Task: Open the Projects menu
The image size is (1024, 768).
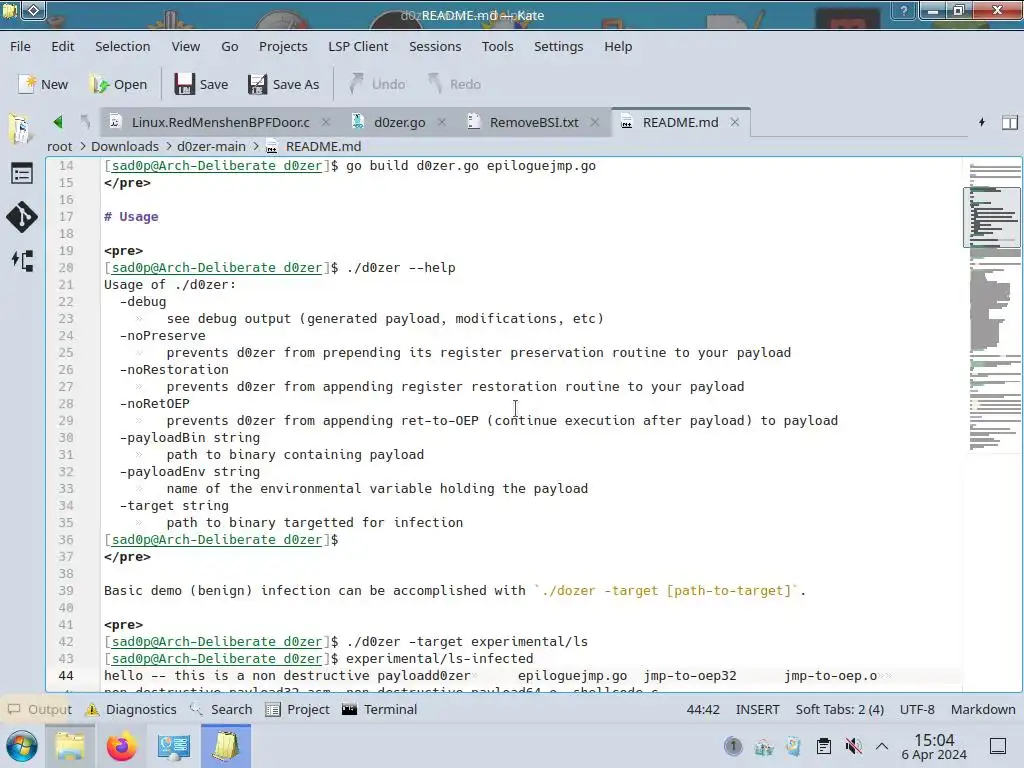Action: (283, 46)
